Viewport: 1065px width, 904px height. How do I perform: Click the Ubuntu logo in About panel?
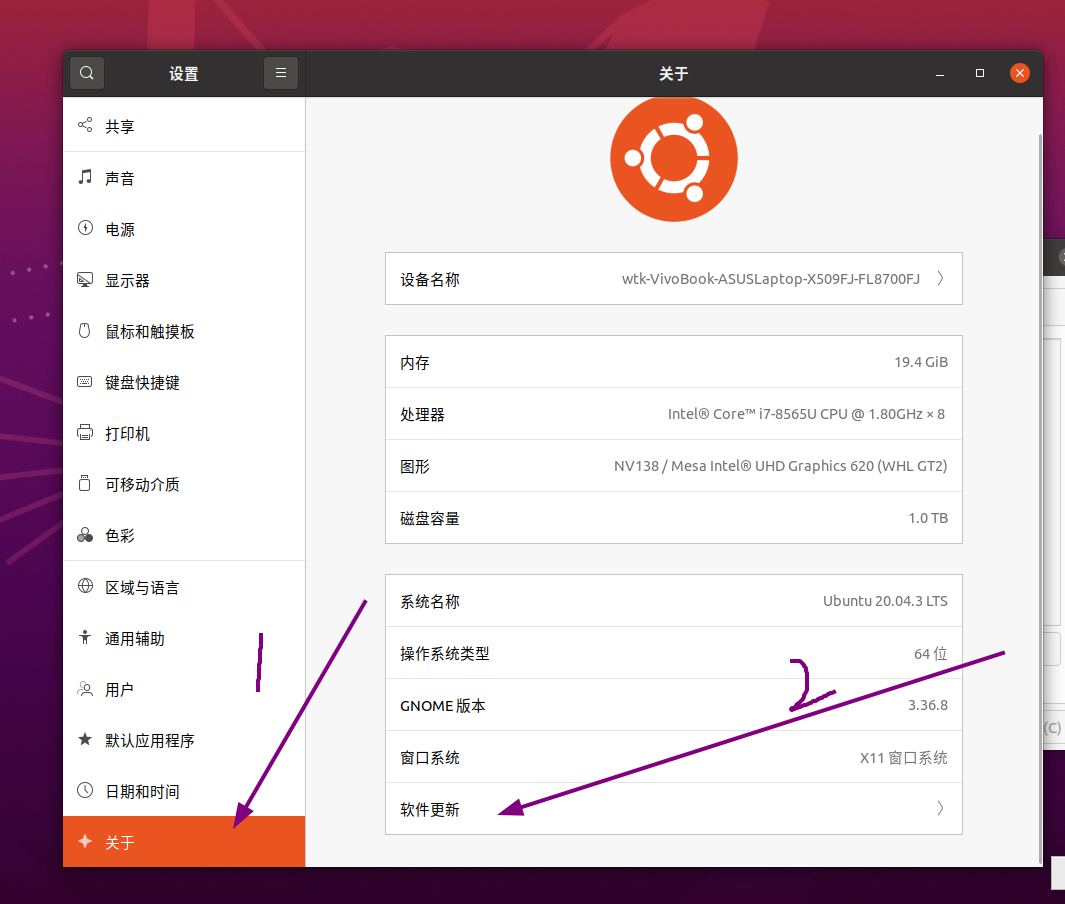pos(674,158)
